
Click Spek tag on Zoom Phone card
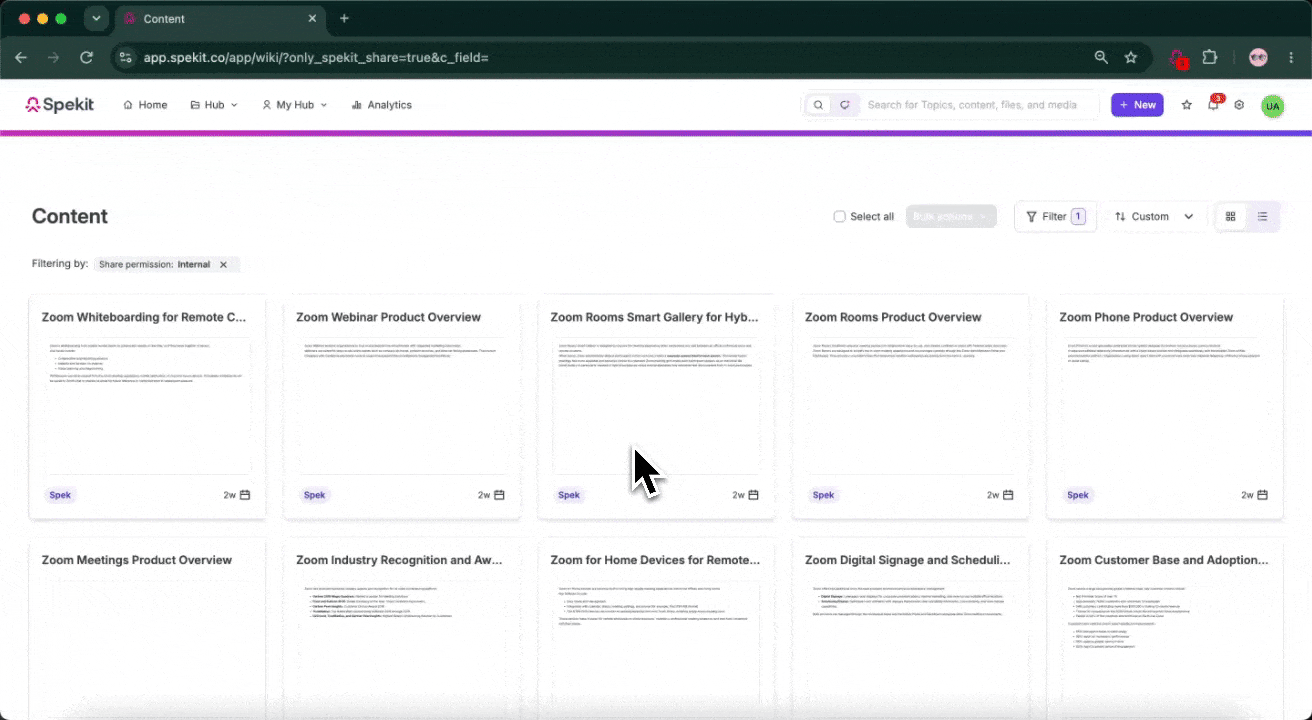1077,495
